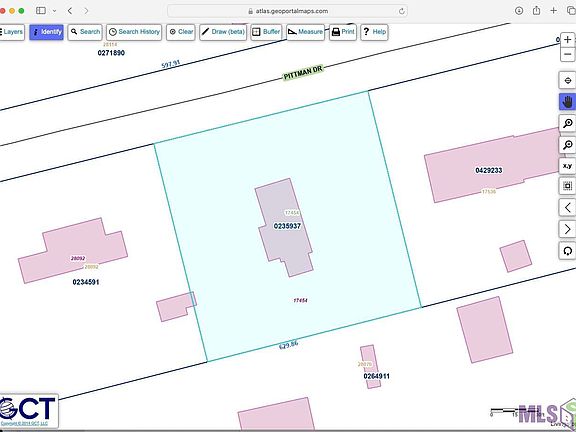This screenshot has width=576, height=432.
Task: Go to previous map extent arrow
Action: click(x=568, y=208)
